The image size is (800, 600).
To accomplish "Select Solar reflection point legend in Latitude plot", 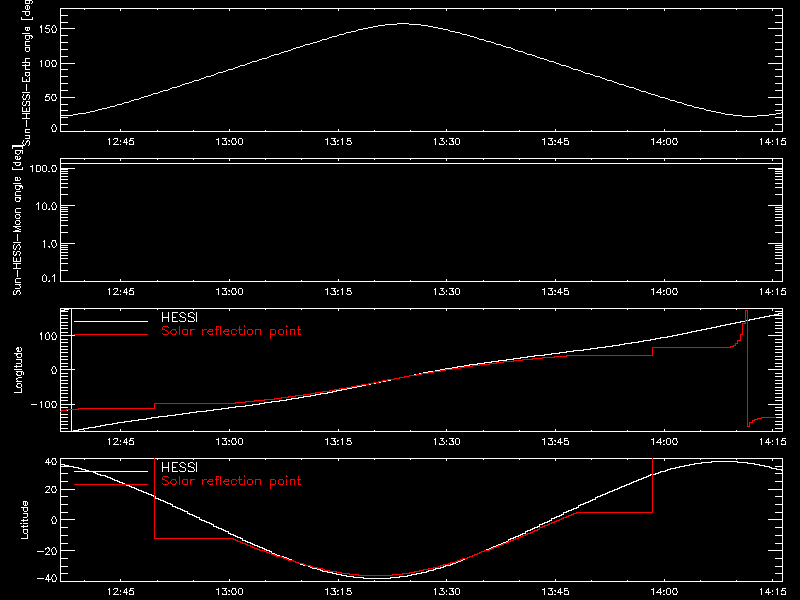I will tap(231, 481).
